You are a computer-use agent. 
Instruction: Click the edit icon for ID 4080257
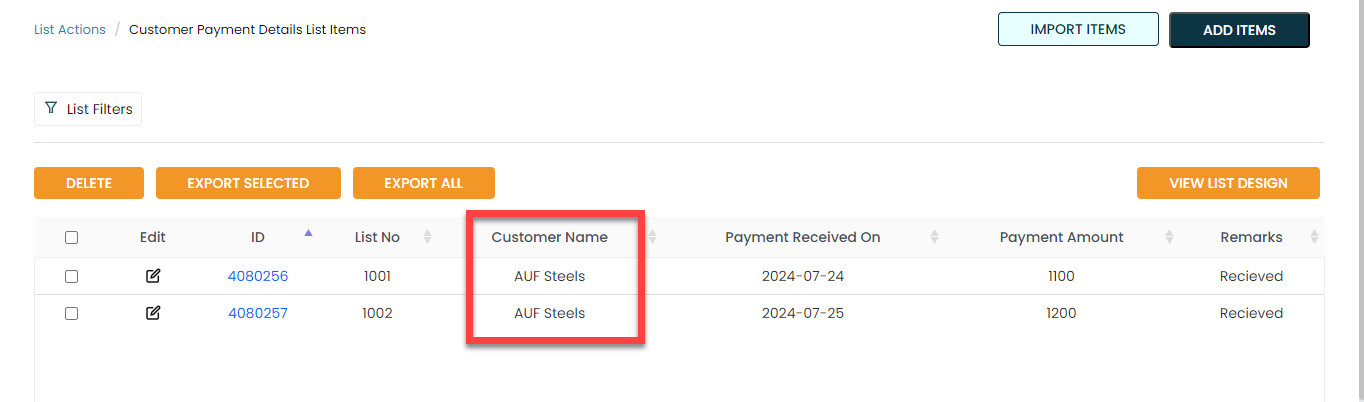[x=153, y=313]
